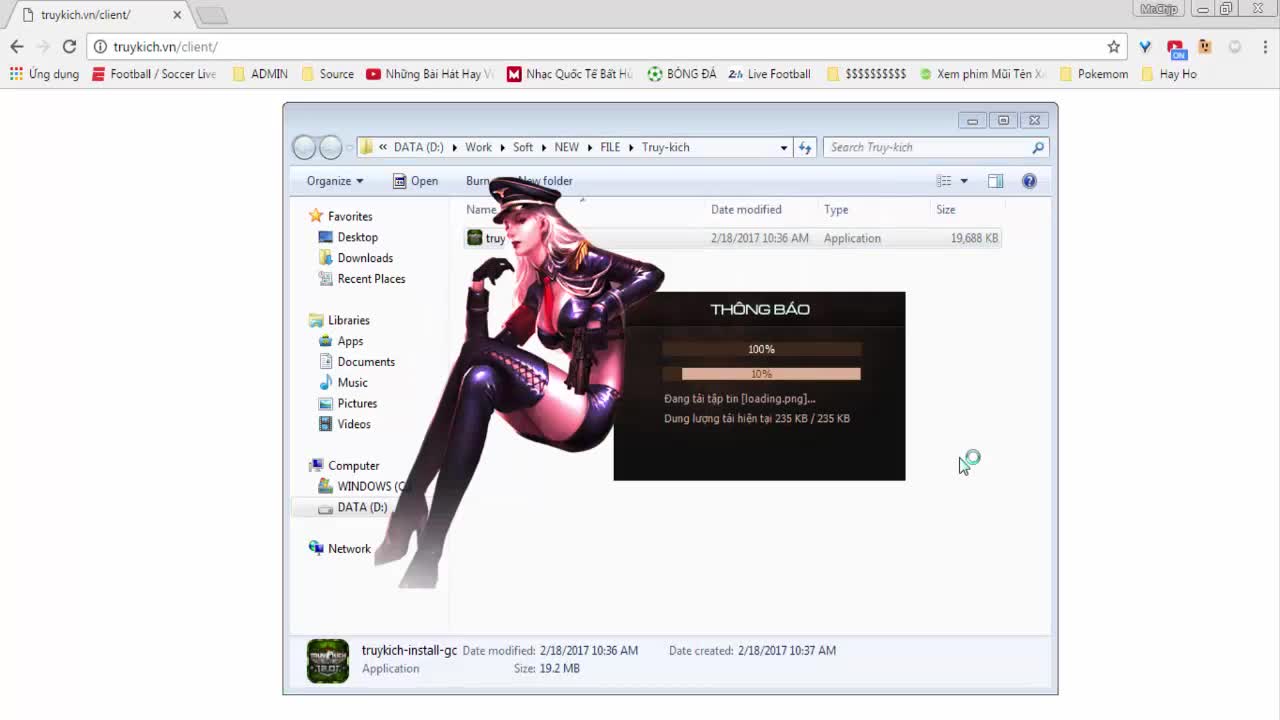Image resolution: width=1280 pixels, height=720 pixels.
Task: Refresh the Truy-kich folder view
Action: [x=805, y=148]
